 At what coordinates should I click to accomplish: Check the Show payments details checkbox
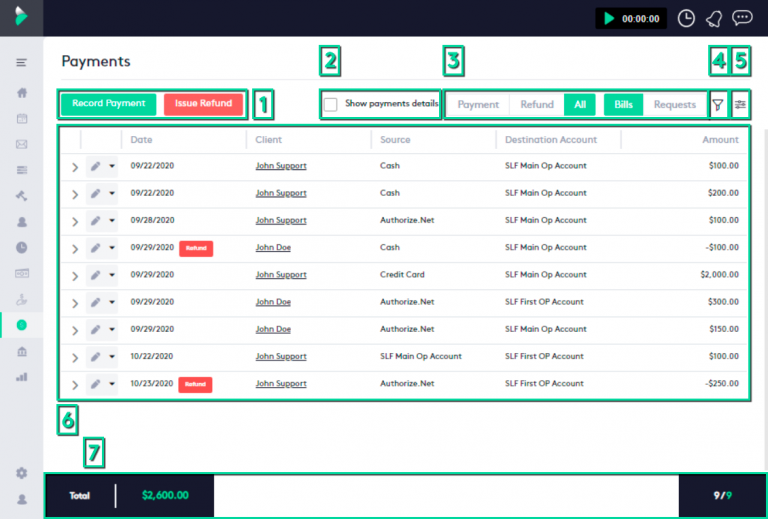331,104
